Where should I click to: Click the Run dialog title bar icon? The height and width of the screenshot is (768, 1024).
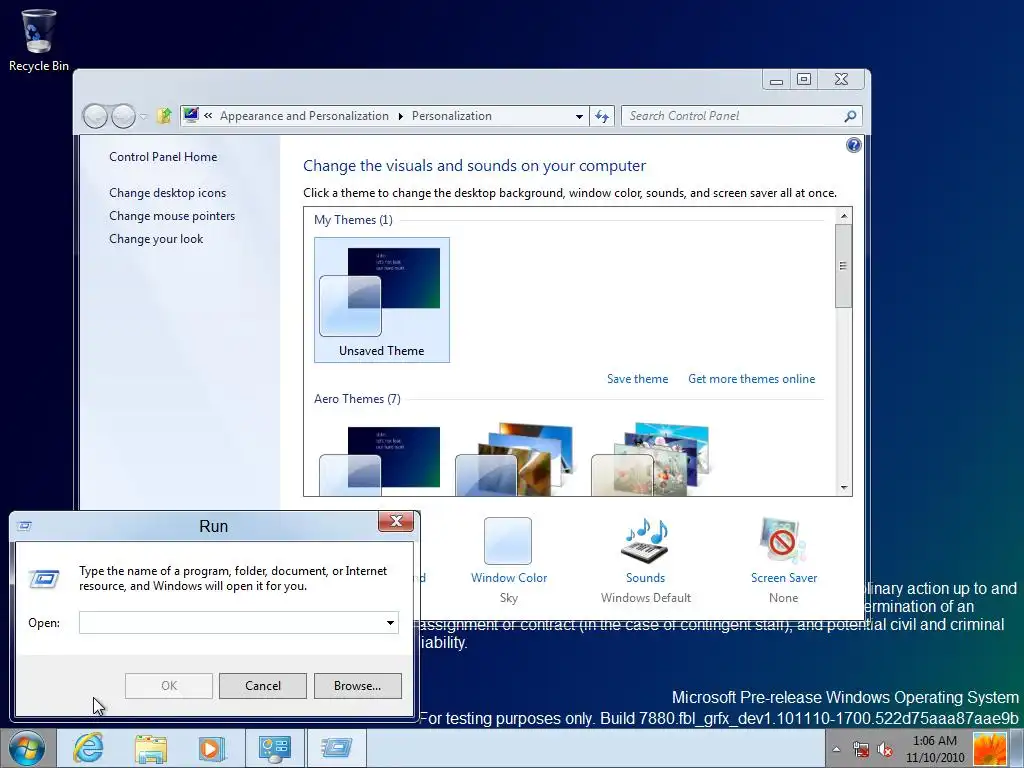25,526
